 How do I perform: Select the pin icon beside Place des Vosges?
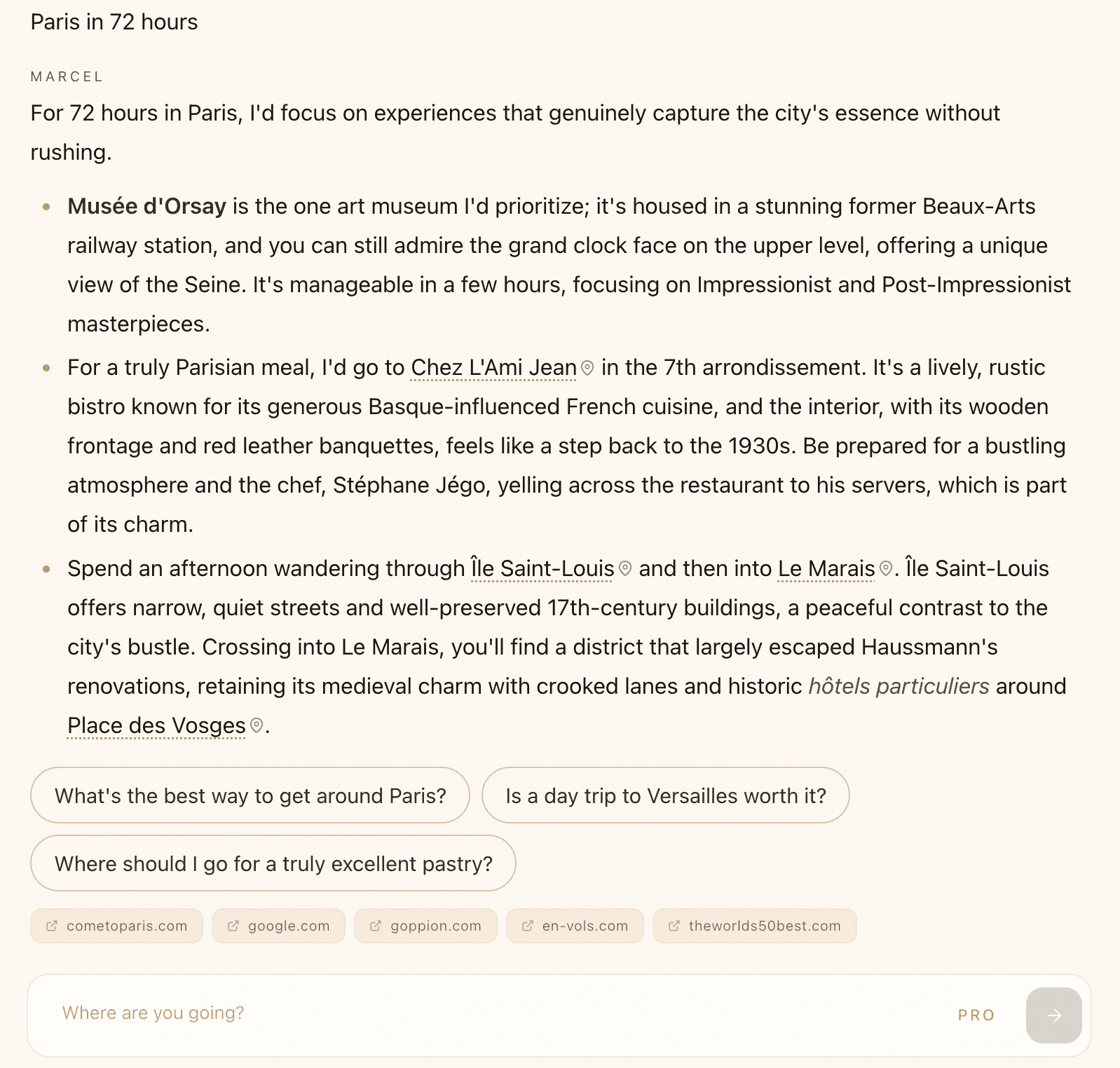pos(257,725)
